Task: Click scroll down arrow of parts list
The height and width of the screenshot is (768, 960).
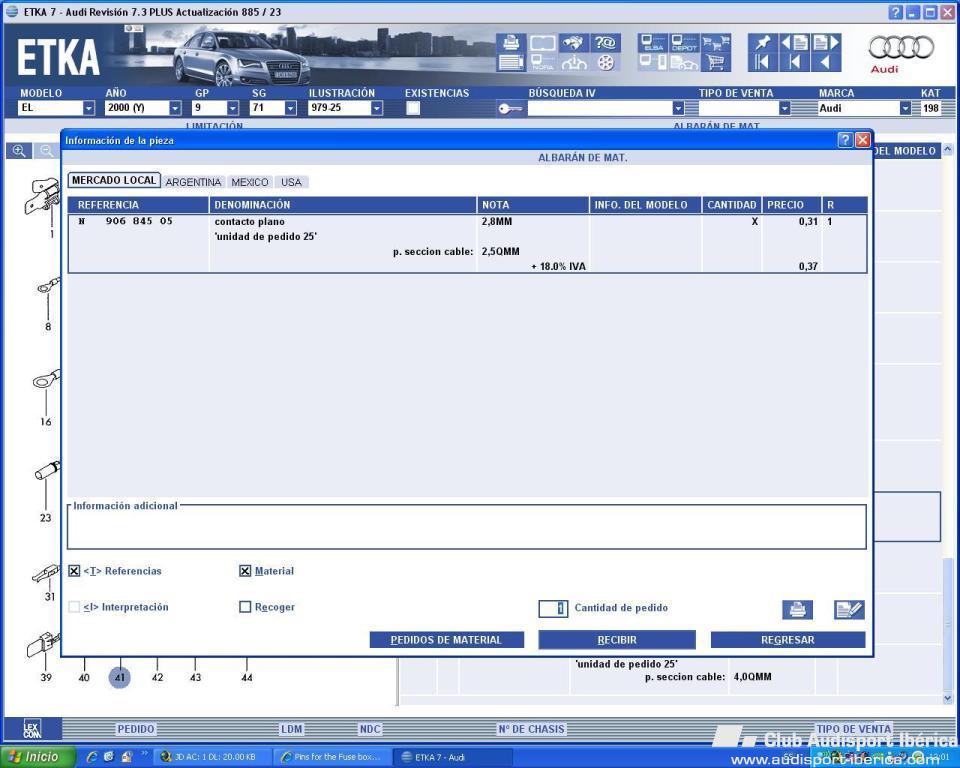Action: click(x=948, y=698)
